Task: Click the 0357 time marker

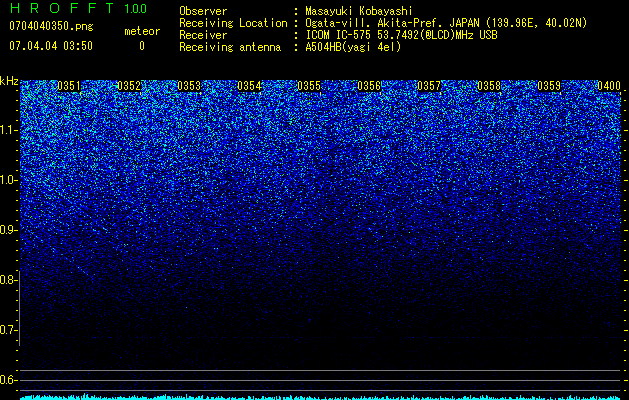Action: pos(429,86)
